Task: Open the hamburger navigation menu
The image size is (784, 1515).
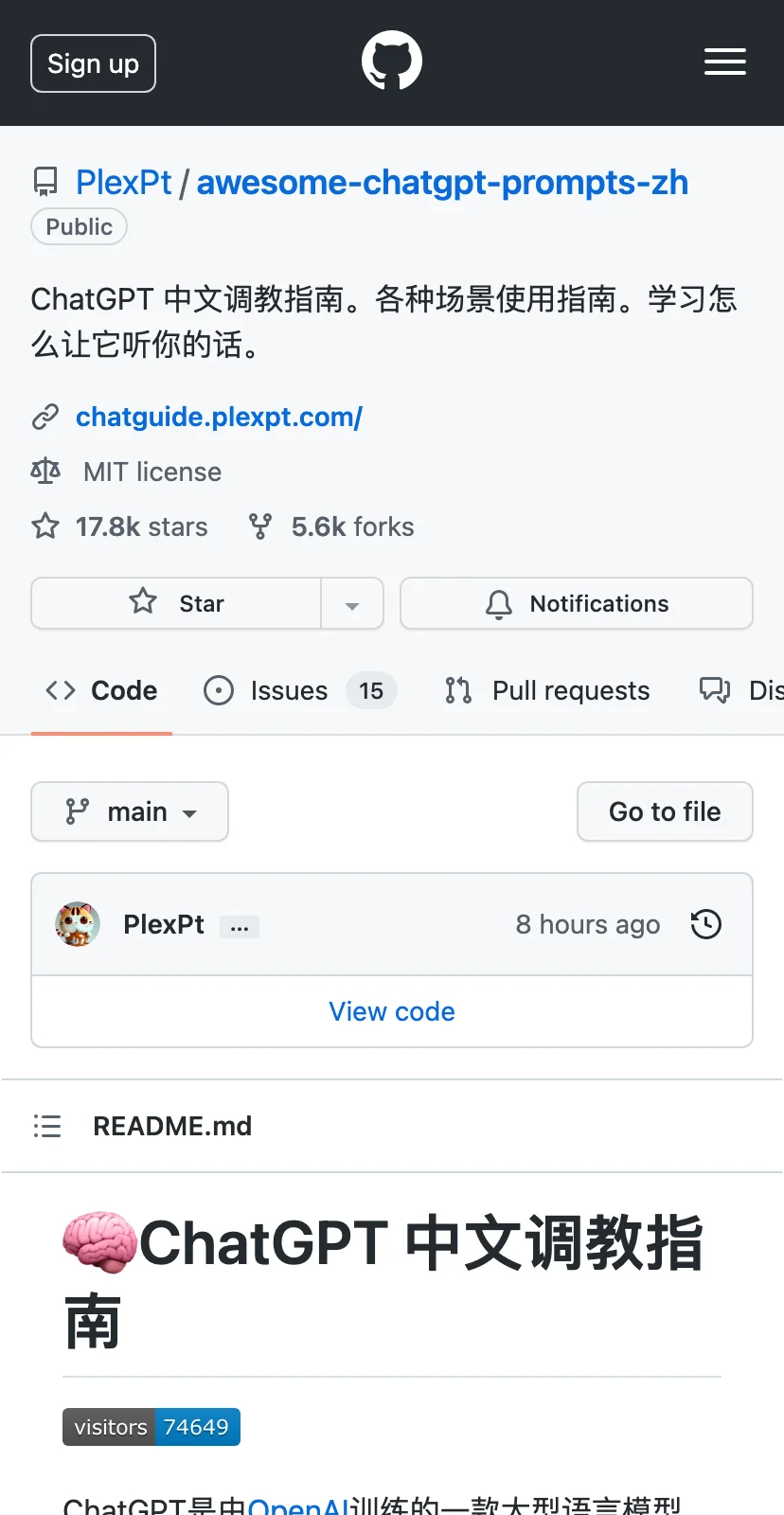Action: pos(725,62)
